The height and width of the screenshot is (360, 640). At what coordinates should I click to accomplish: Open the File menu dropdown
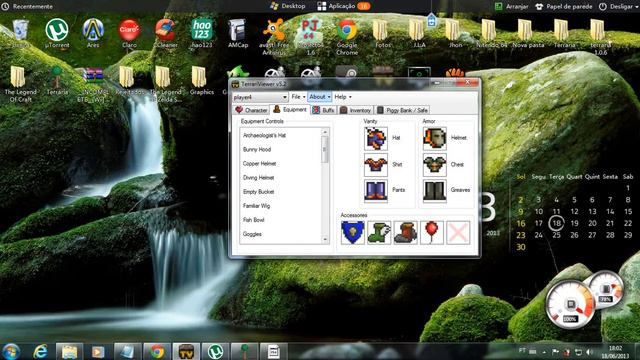point(298,97)
